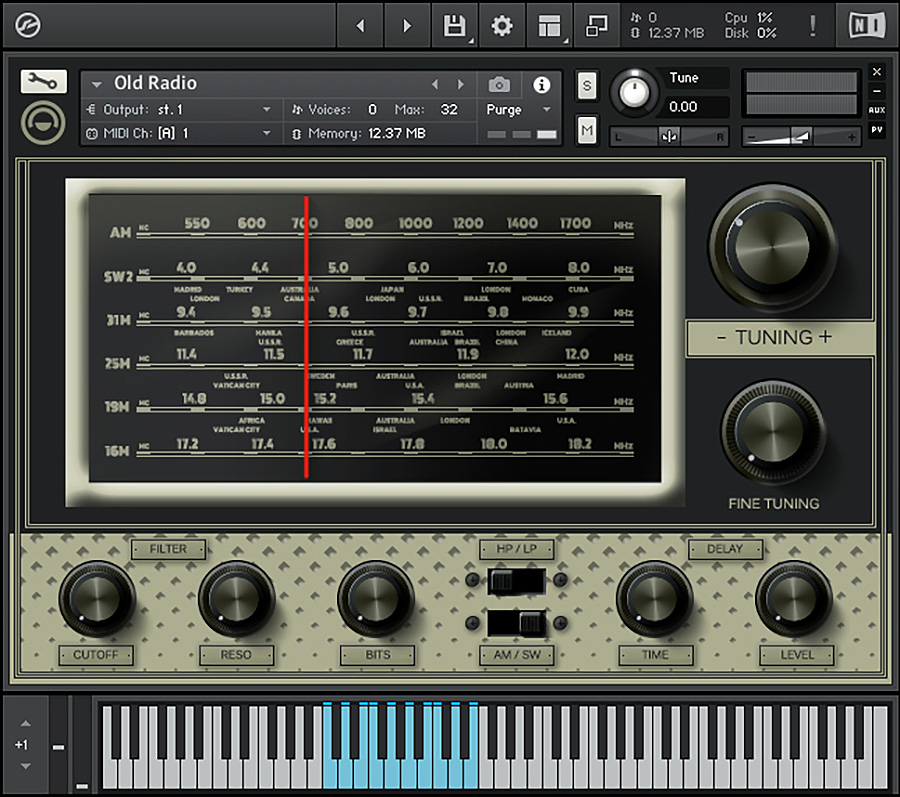The height and width of the screenshot is (797, 900).
Task: Click the floppy disk save icon
Action: (454, 25)
